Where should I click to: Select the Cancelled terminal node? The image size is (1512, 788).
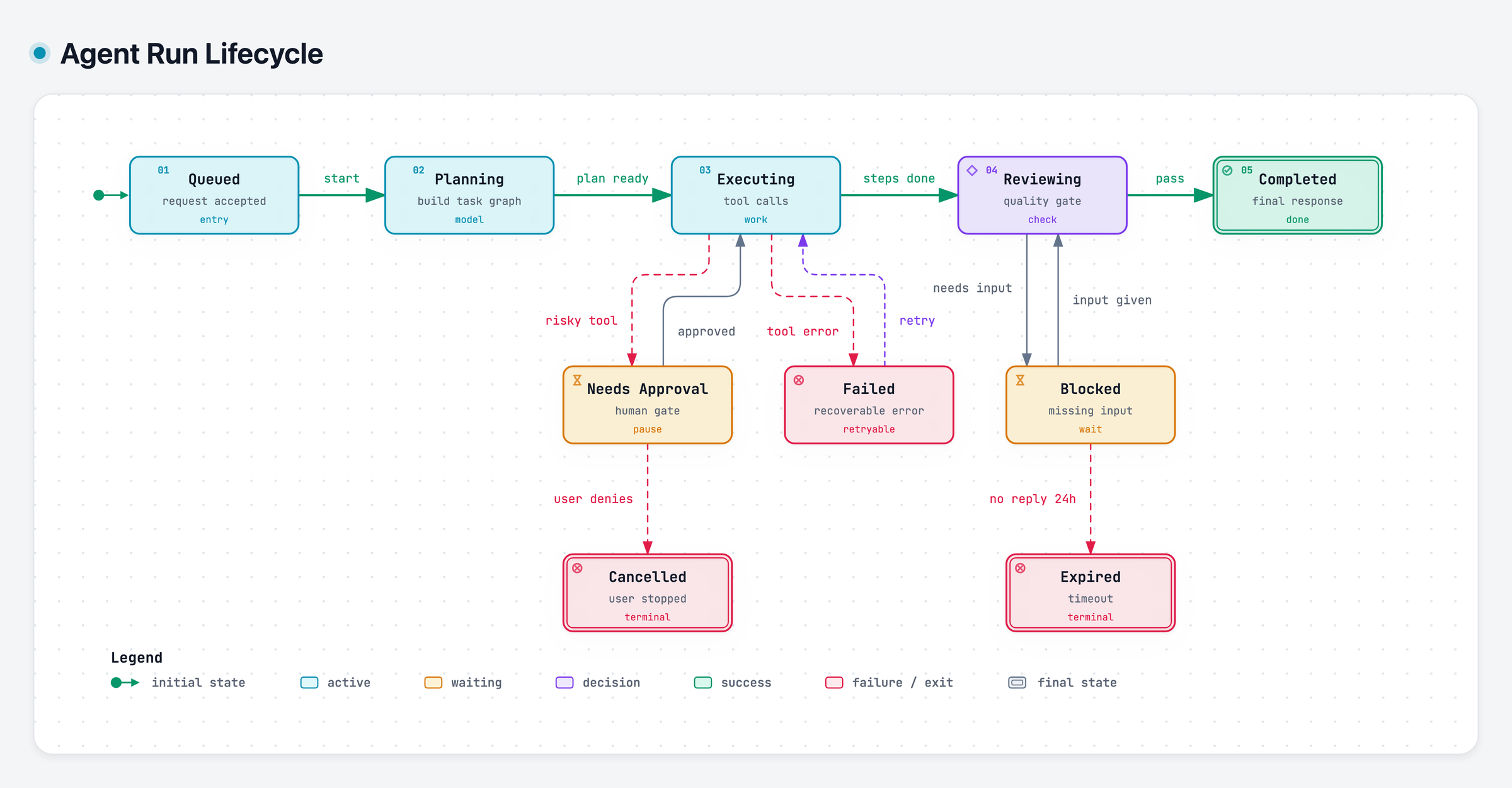(x=648, y=593)
